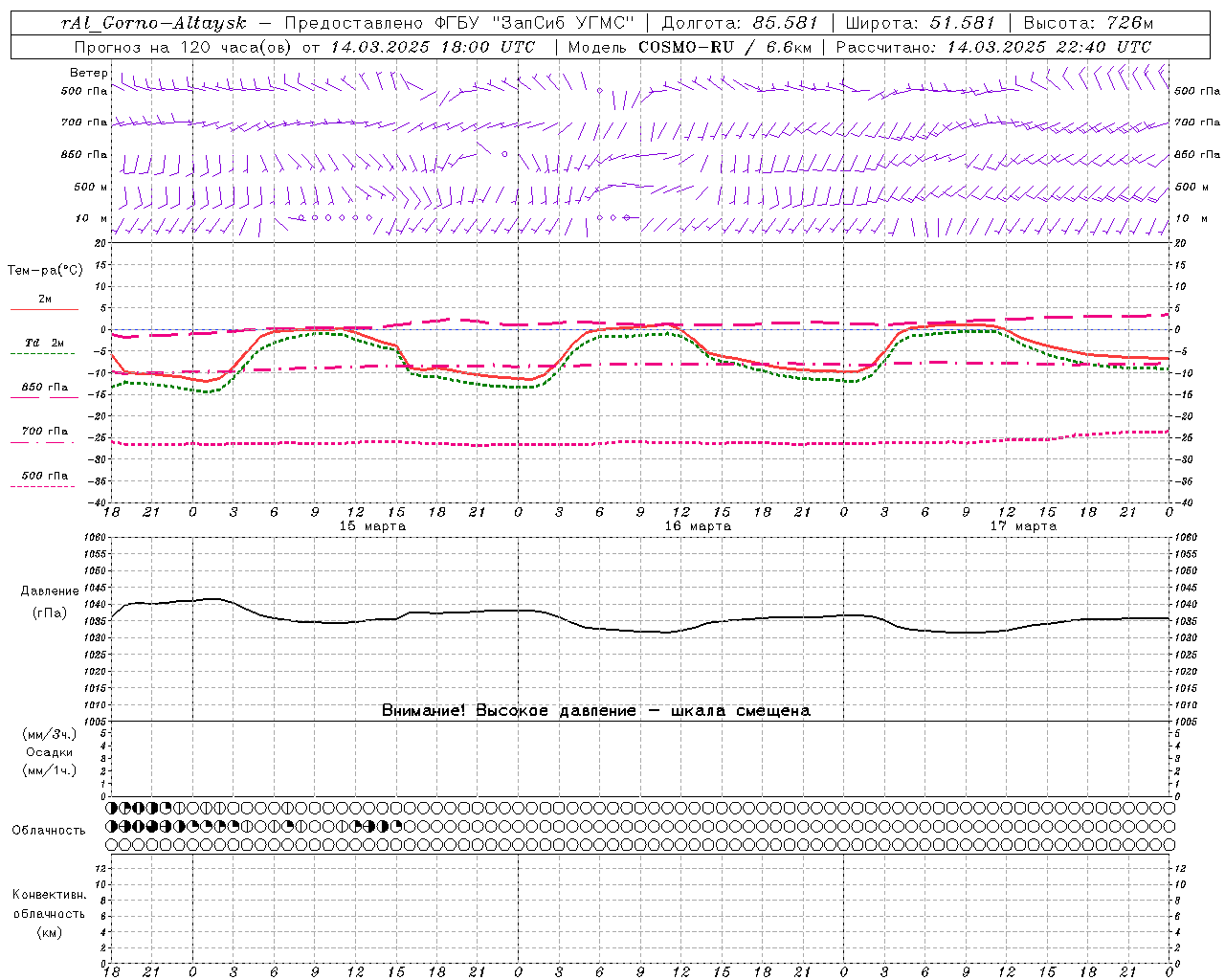1225x980 pixels.
Task: Click the Облачность cloud cover label
Action: coord(49,831)
